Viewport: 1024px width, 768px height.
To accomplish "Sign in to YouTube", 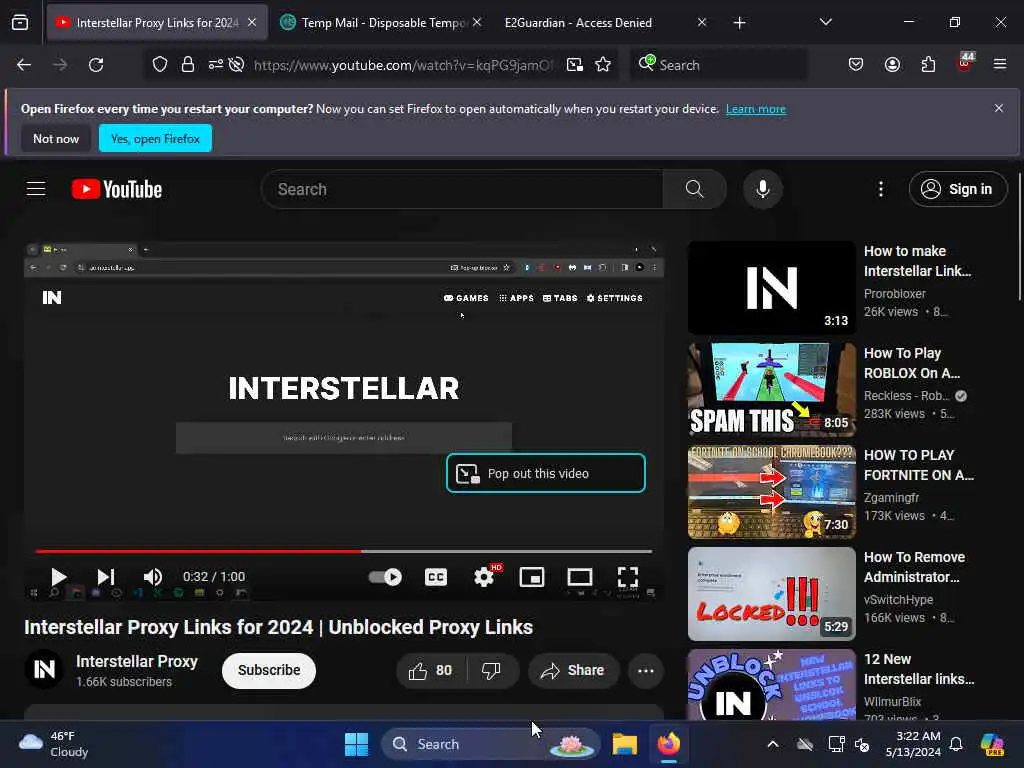I will pyautogui.click(x=957, y=189).
